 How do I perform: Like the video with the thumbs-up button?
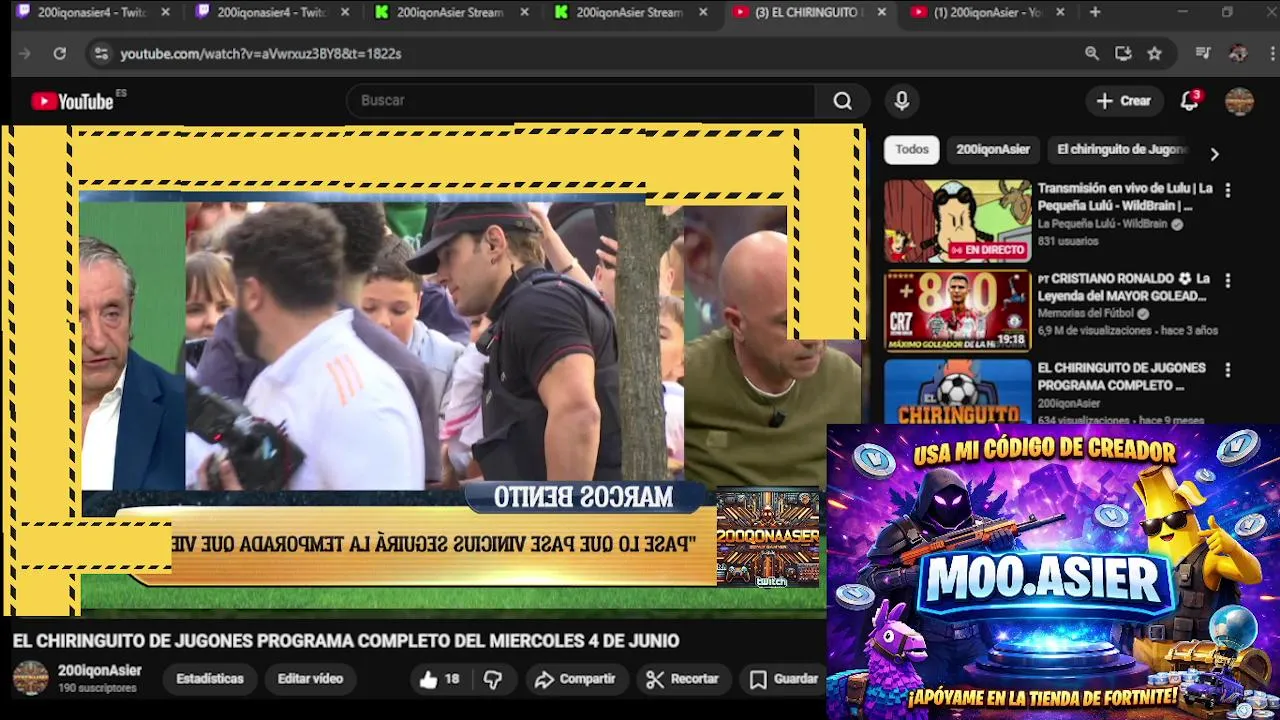439,679
